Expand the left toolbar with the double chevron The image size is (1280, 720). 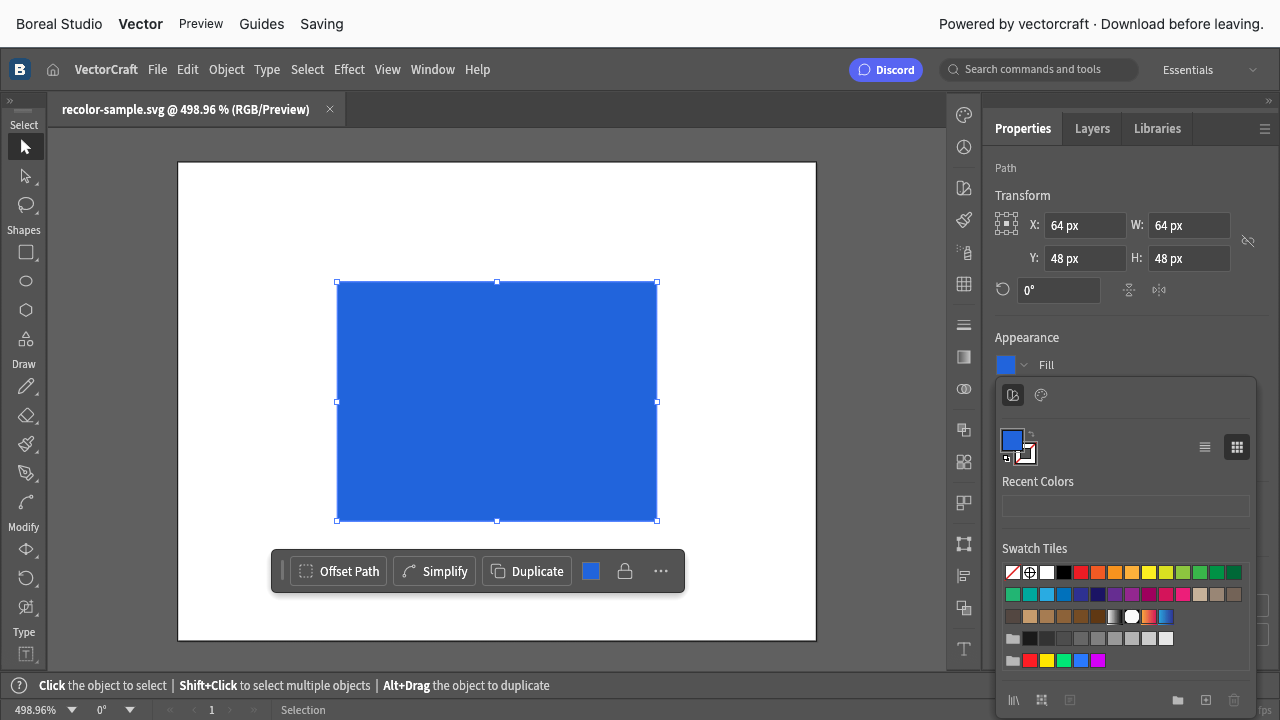tap(10, 101)
